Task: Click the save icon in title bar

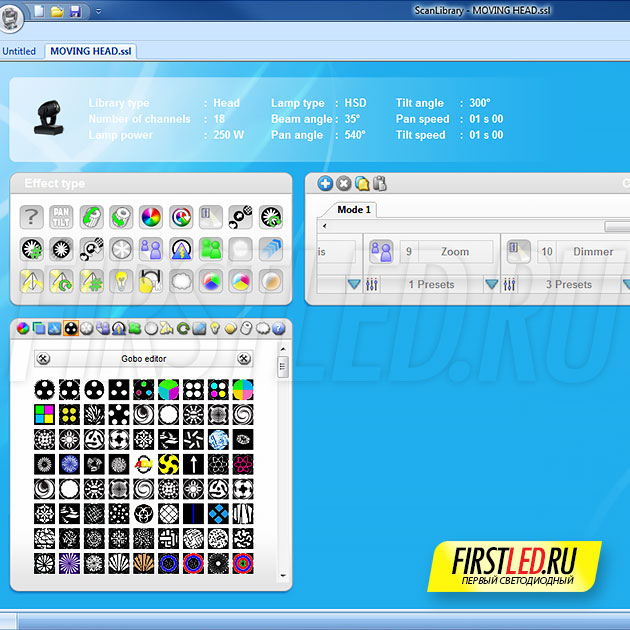Action: pyautogui.click(x=75, y=11)
